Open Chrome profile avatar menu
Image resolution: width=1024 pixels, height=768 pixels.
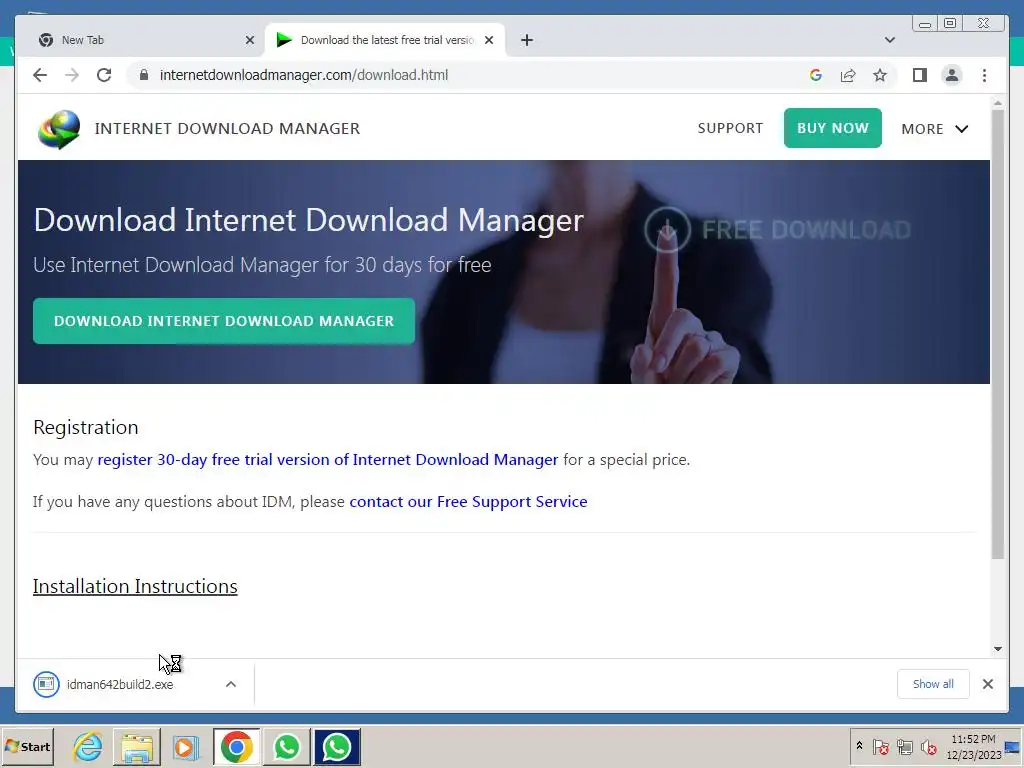click(952, 75)
